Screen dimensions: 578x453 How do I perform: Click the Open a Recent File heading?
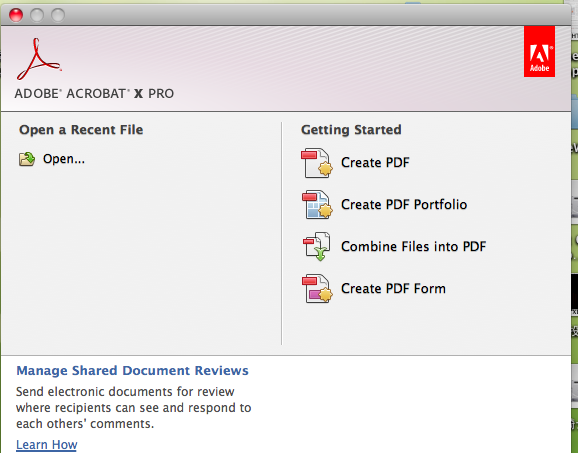[x=81, y=130]
